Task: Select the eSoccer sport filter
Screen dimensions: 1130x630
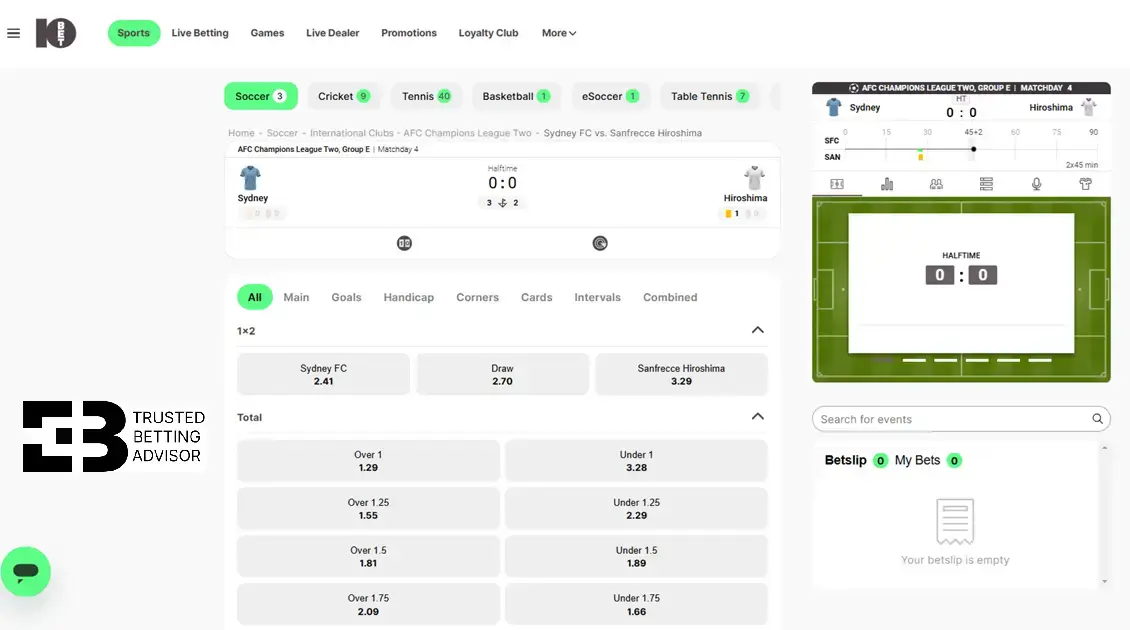Action: click(x=610, y=96)
